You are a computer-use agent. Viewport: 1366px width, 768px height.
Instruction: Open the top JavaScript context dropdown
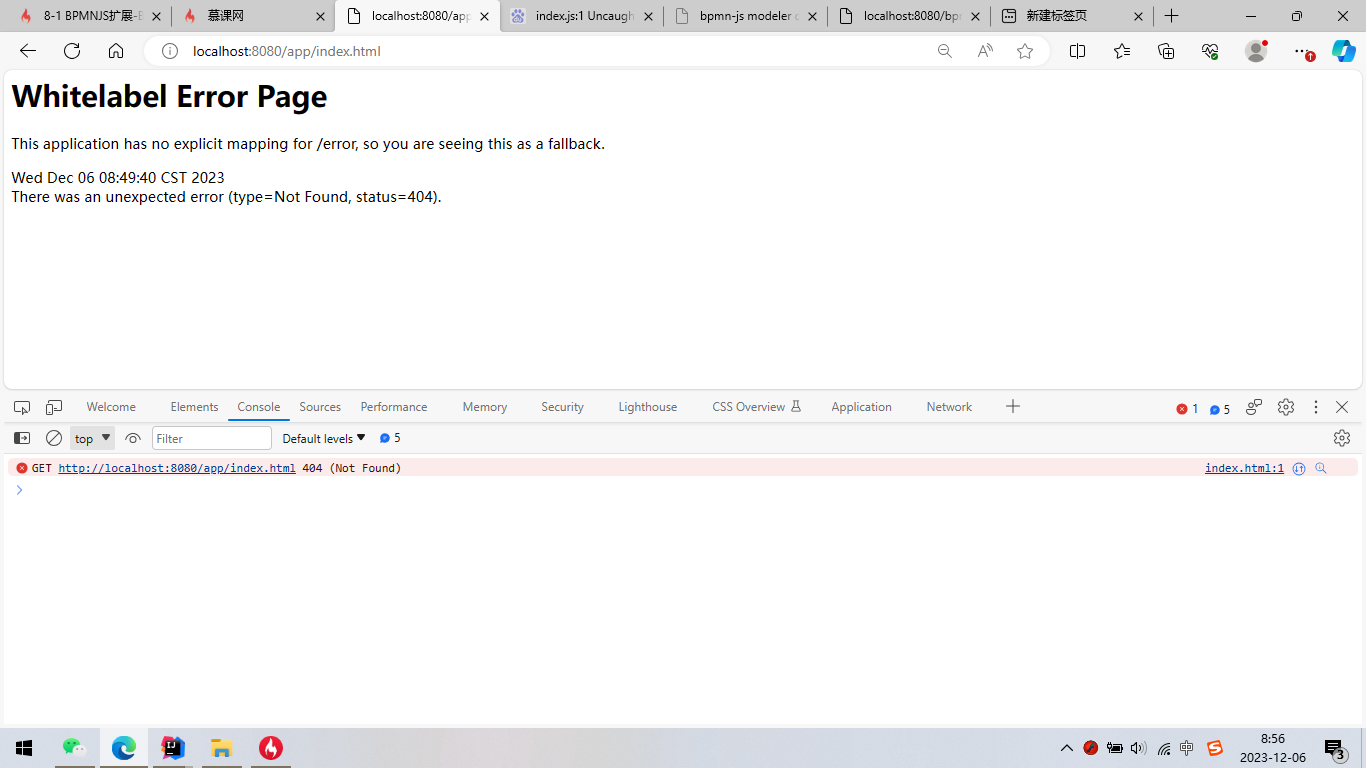tap(92, 438)
